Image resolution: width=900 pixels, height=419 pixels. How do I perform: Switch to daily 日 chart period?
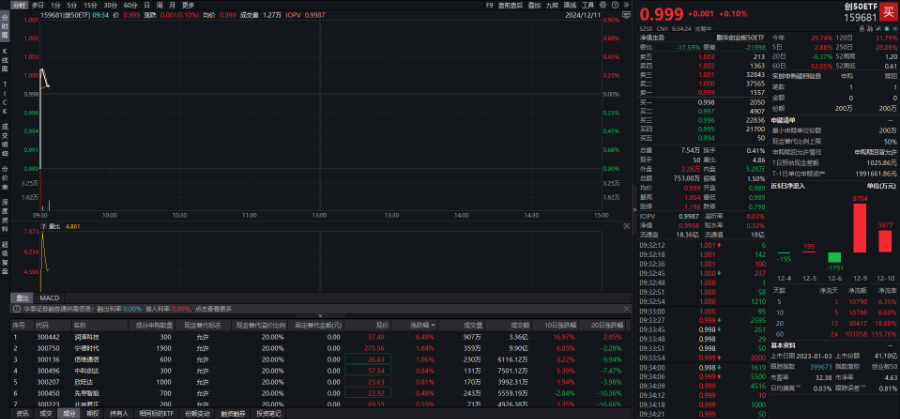coord(146,5)
